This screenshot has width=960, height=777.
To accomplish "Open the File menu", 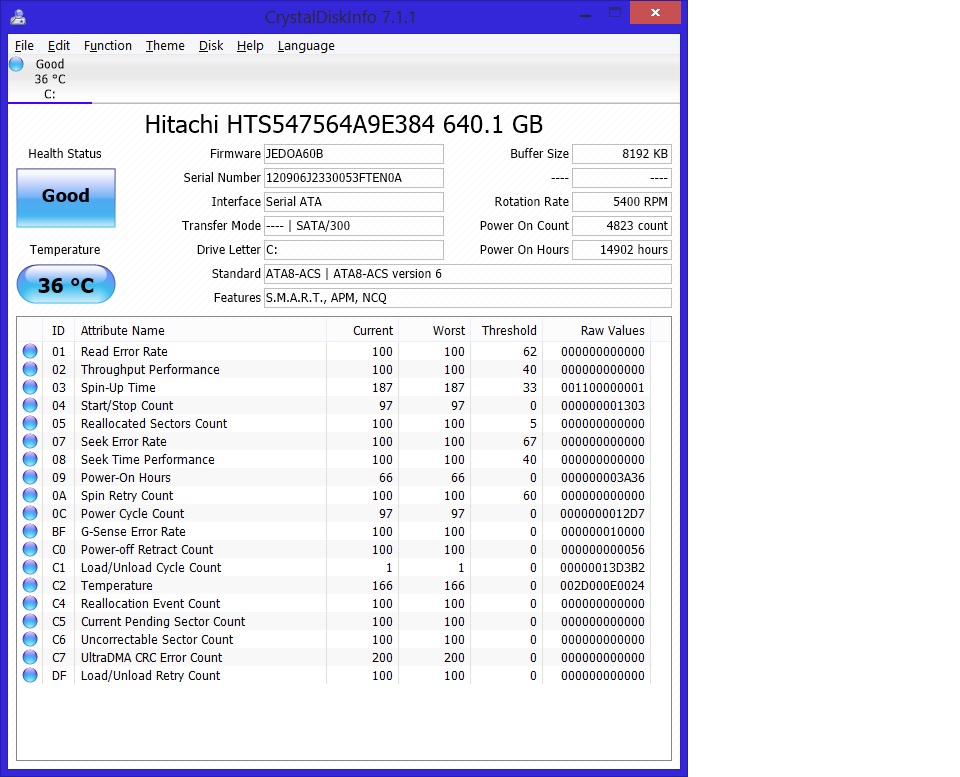I will [x=24, y=46].
